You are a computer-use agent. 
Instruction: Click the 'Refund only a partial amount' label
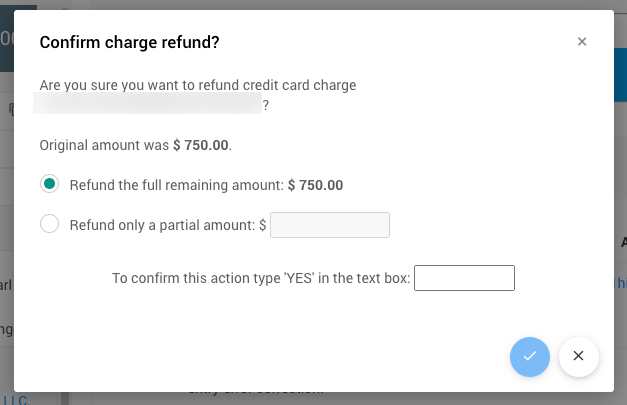(163, 226)
